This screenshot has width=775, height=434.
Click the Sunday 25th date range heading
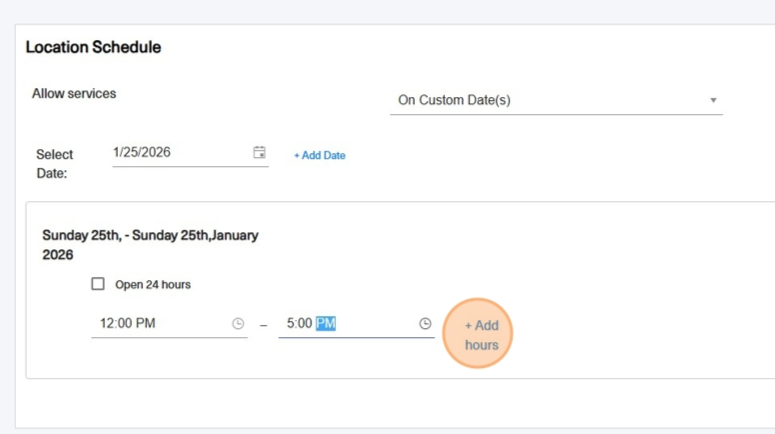click(150, 245)
